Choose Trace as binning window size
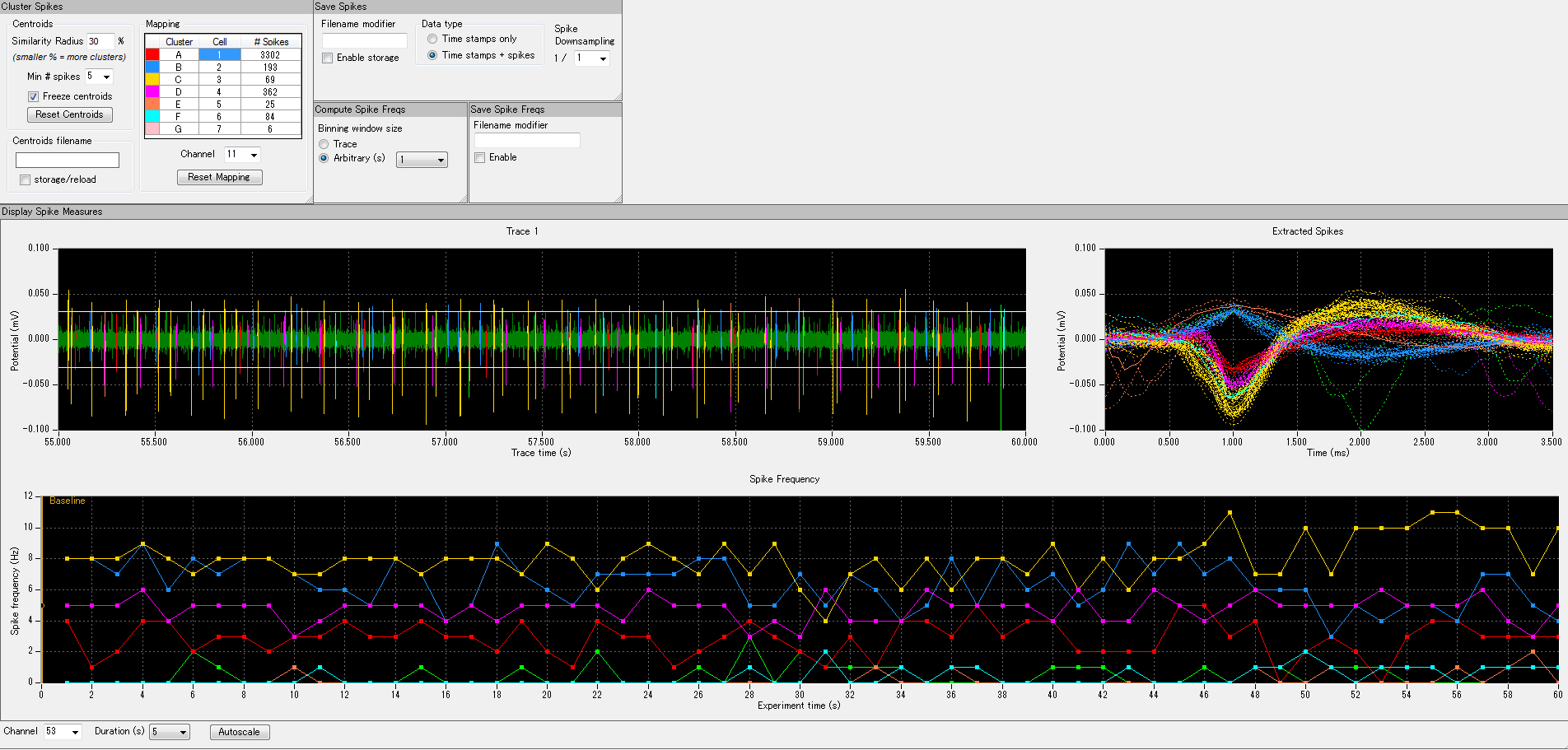The width and height of the screenshot is (1568, 750). 324,144
